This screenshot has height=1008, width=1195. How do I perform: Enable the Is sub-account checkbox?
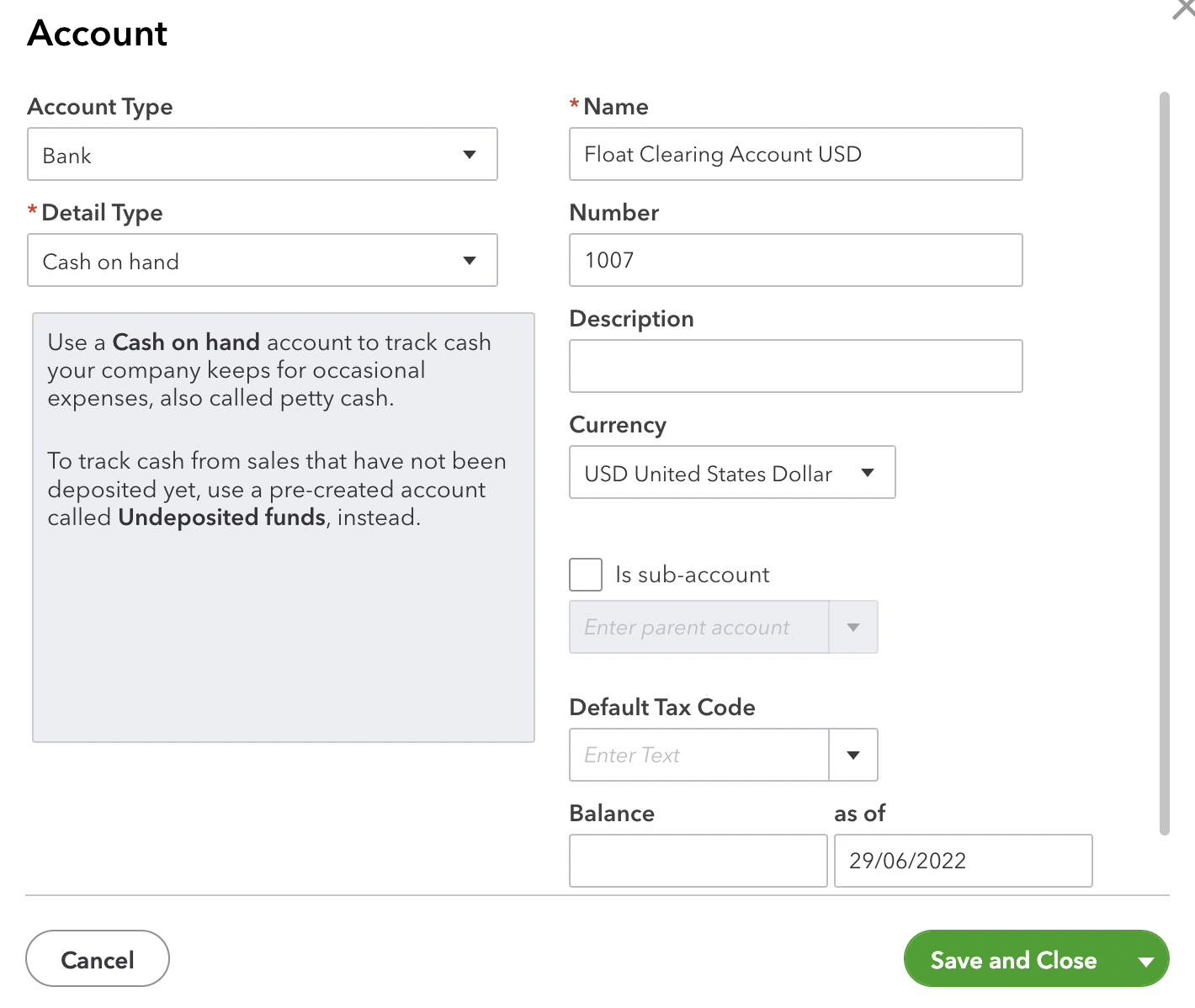point(586,575)
